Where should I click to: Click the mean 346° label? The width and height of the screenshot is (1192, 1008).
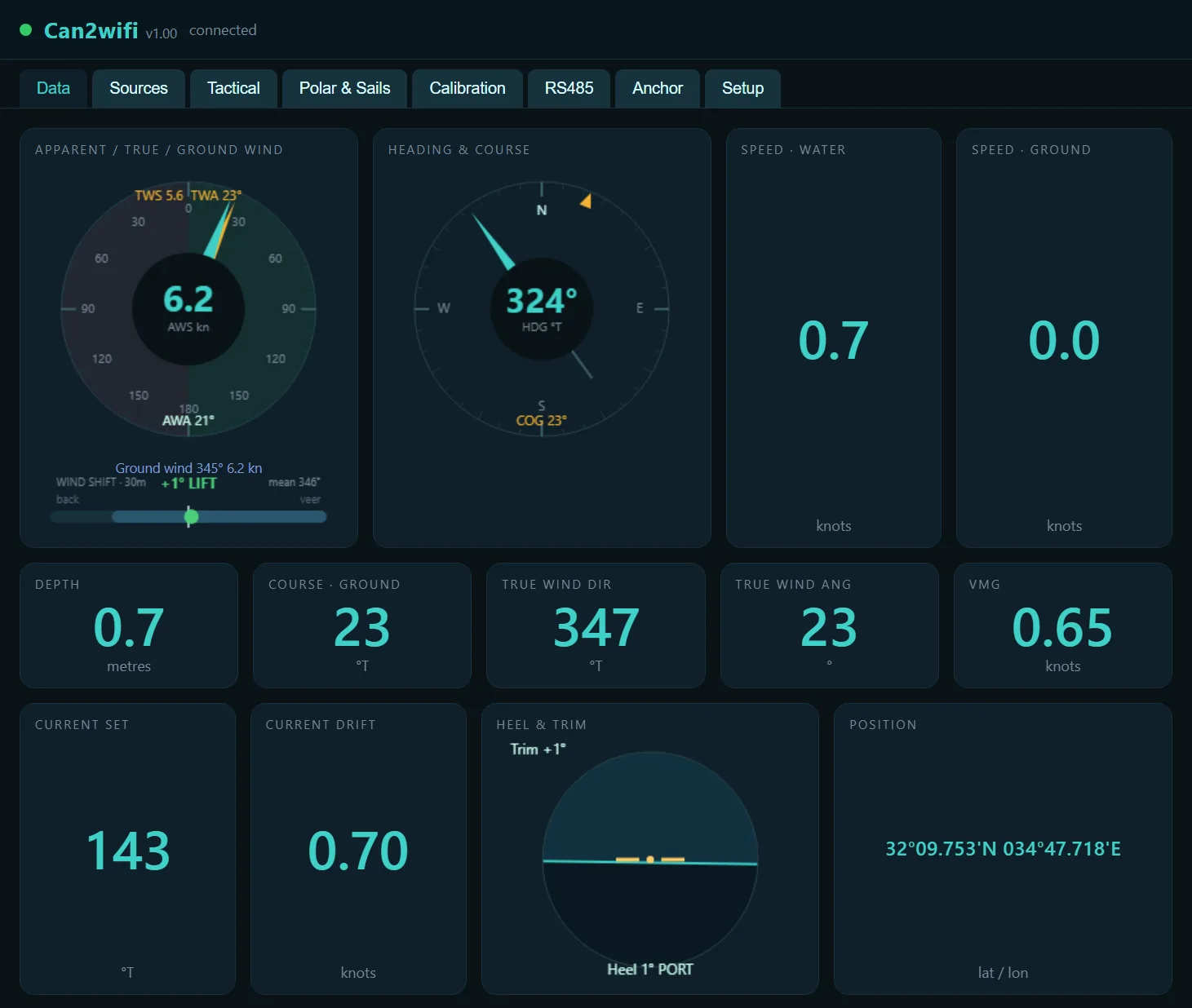tap(295, 482)
